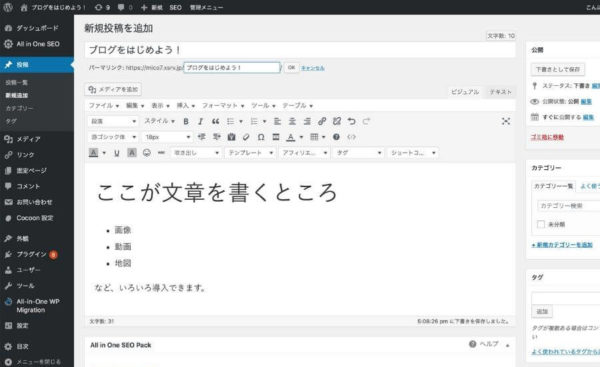Viewport: 600px width, 367px height.
Task: Click the キャンセル permalink link
Action: 313,68
